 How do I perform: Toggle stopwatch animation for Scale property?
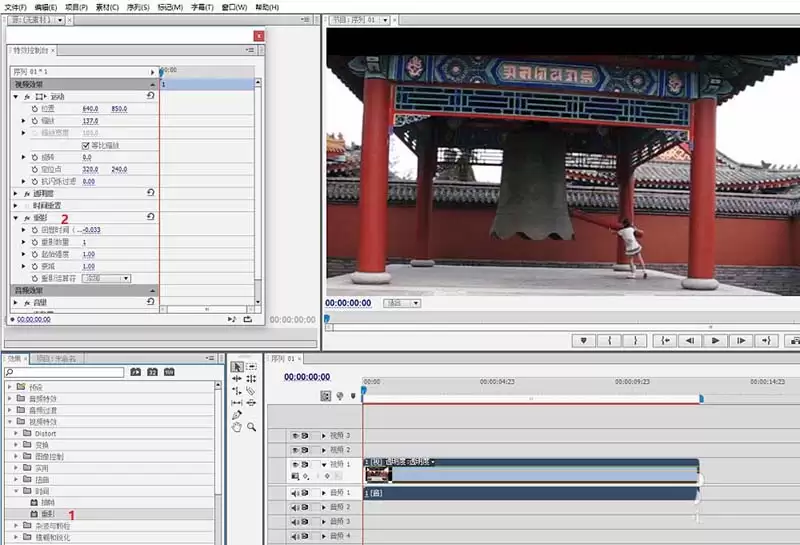point(35,121)
